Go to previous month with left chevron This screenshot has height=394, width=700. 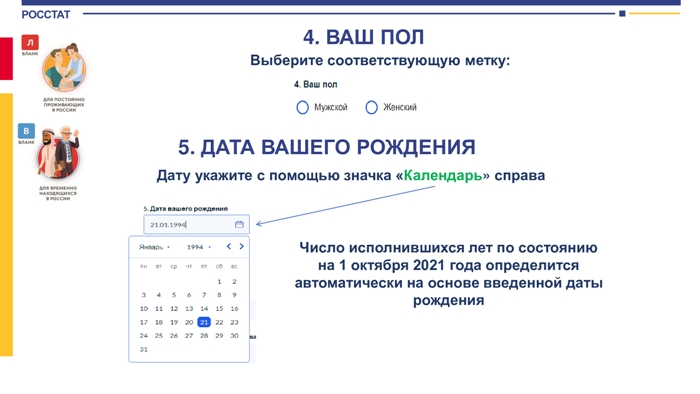pos(229,246)
